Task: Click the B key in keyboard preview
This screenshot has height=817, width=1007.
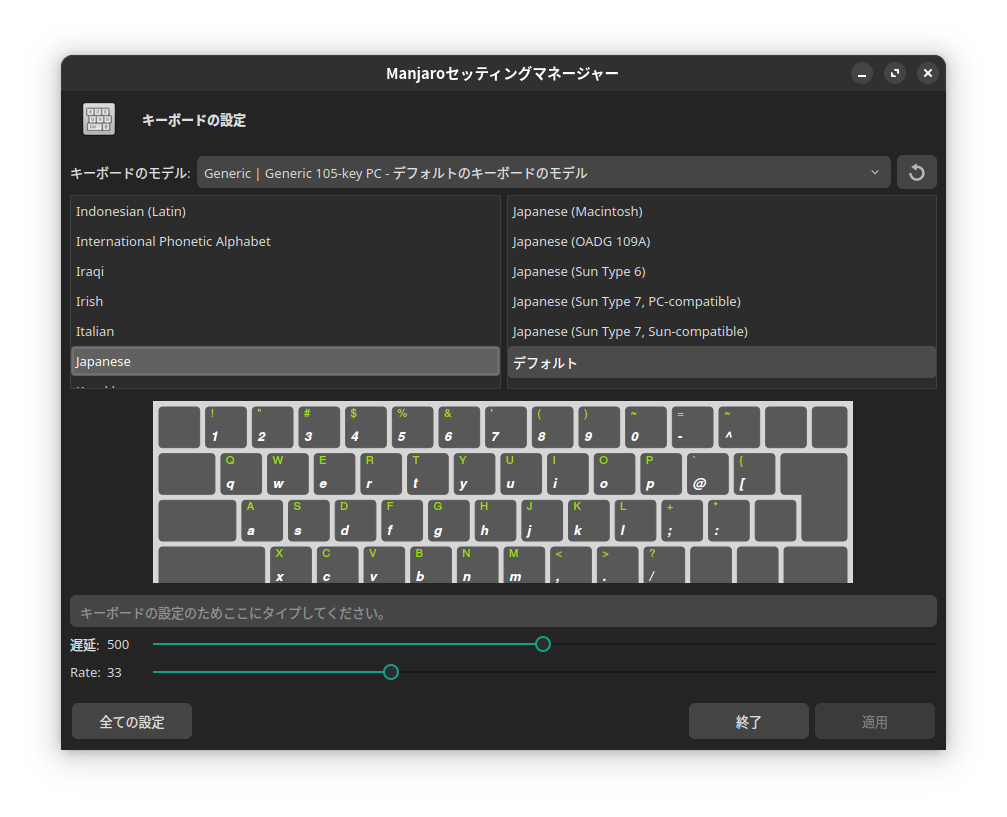Action: (x=431, y=565)
